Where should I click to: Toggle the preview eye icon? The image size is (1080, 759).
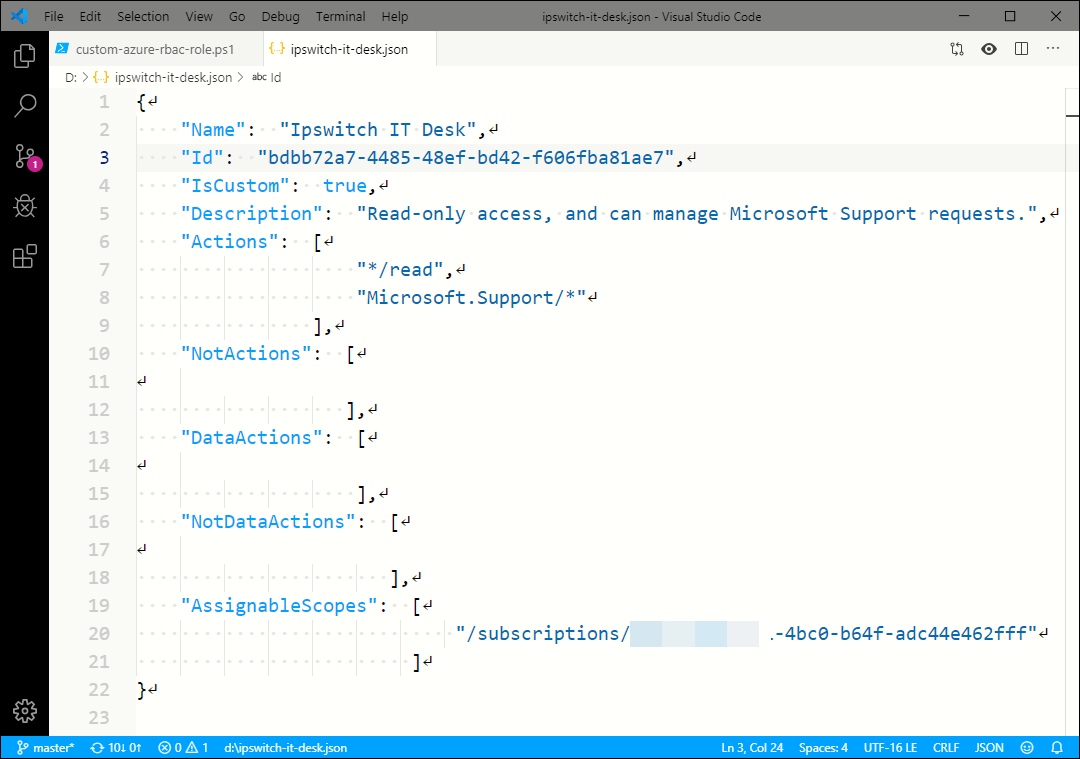click(x=989, y=49)
